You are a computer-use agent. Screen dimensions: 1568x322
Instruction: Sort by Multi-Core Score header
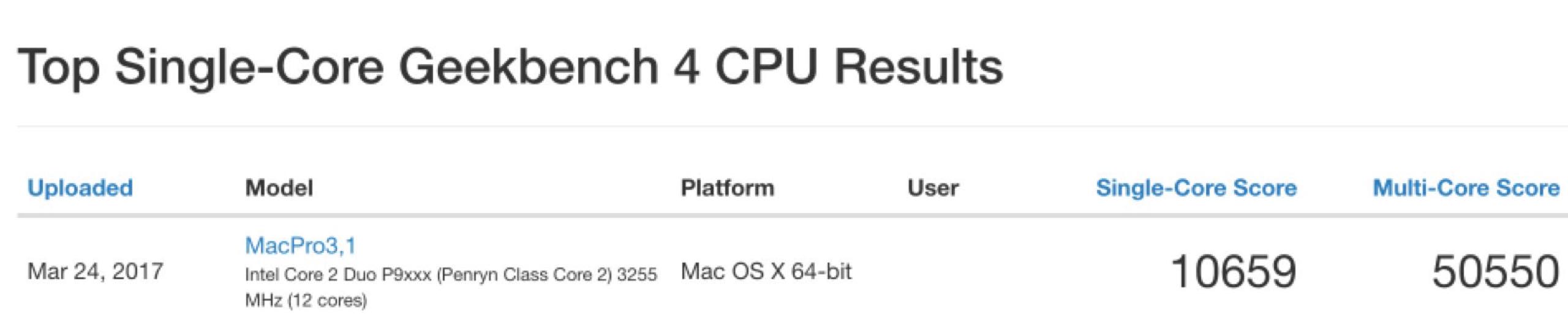[1466, 188]
